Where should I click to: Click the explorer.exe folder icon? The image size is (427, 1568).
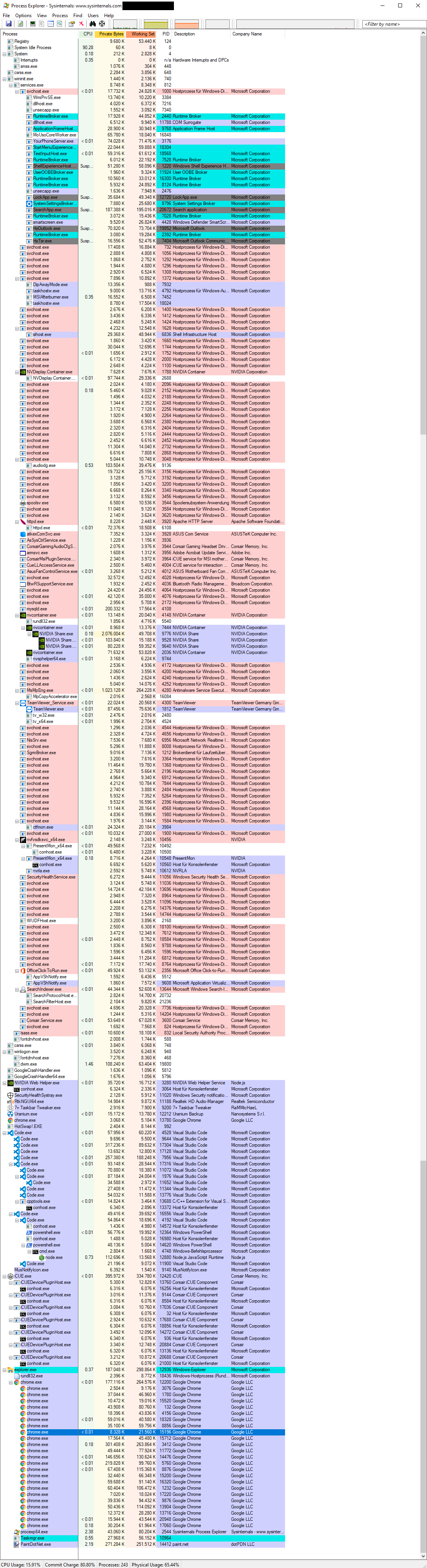click(11, 1370)
